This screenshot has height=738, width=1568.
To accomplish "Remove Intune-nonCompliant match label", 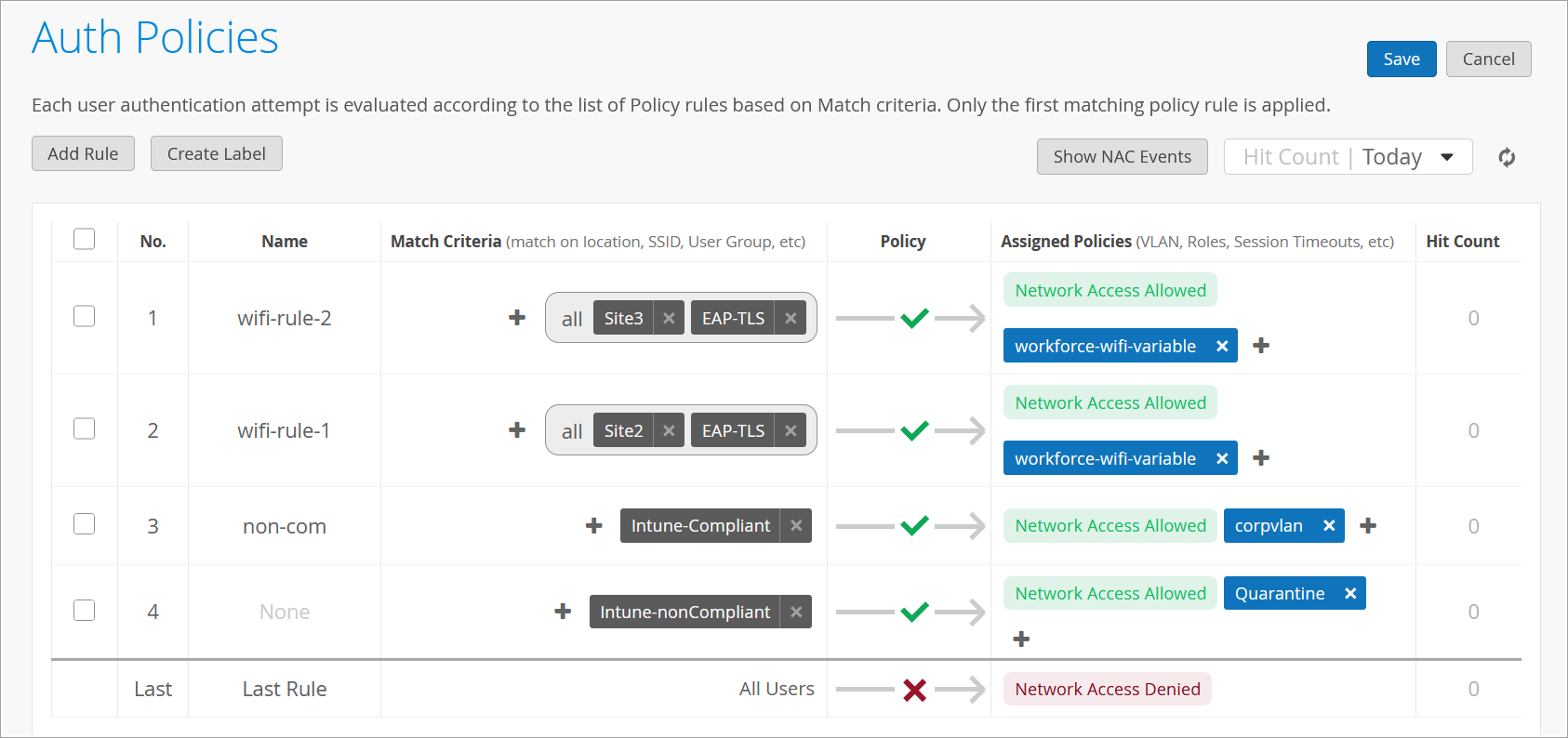I will click(796, 612).
